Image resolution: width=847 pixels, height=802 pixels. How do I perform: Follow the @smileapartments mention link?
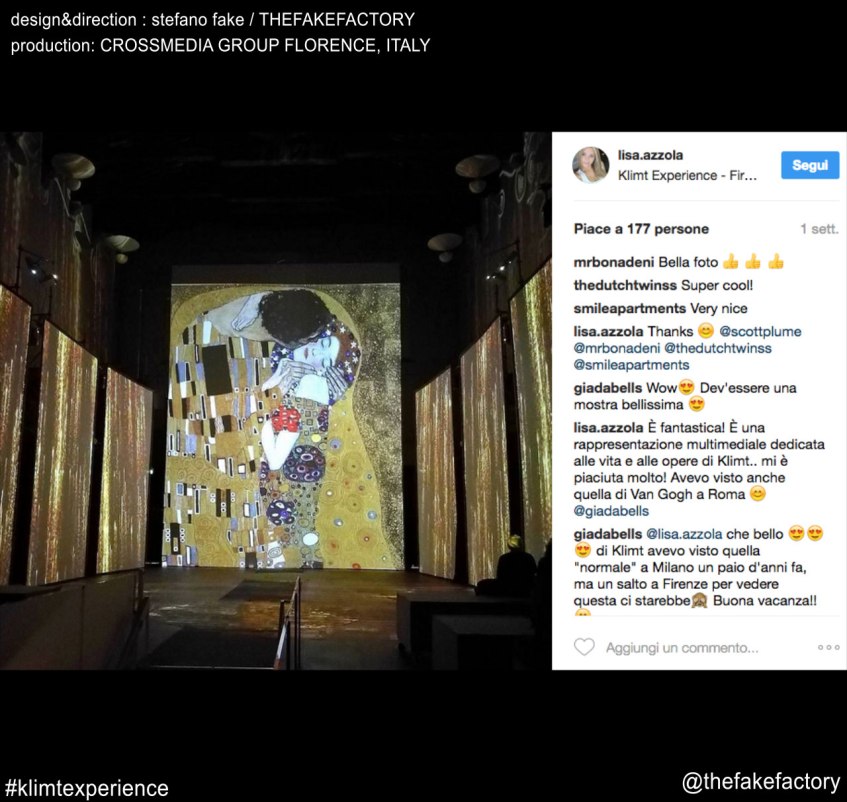(631, 365)
